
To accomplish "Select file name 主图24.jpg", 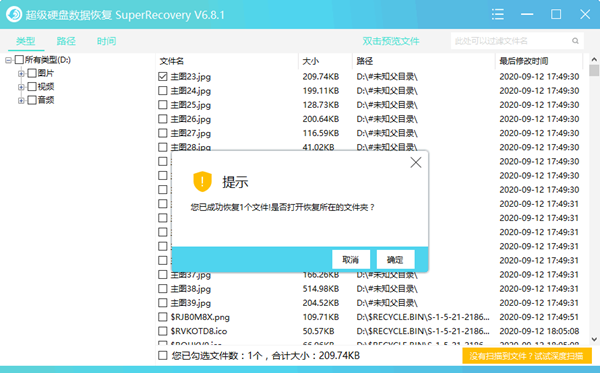I will tap(191, 91).
